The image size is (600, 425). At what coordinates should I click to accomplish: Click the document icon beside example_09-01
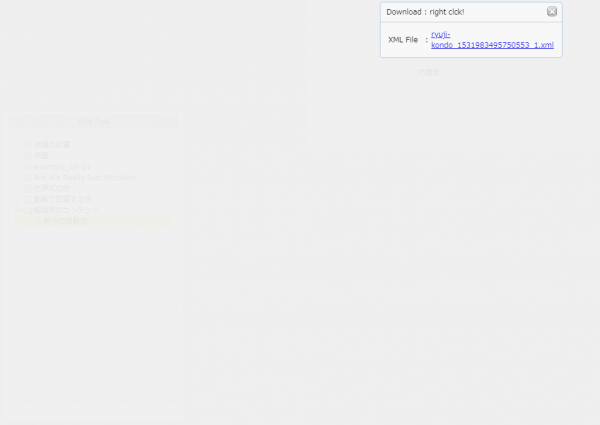28,167
